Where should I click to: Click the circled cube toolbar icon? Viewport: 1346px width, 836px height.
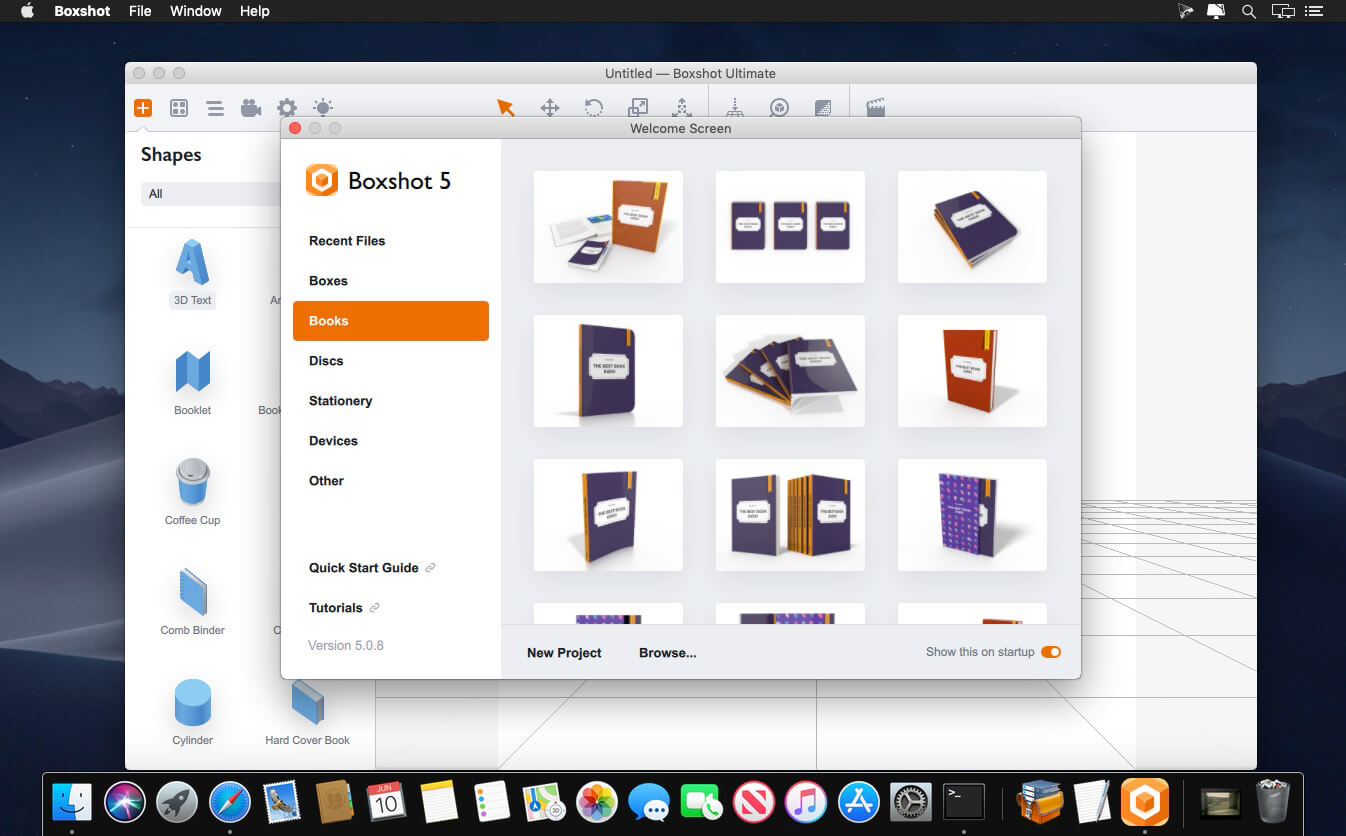point(779,108)
